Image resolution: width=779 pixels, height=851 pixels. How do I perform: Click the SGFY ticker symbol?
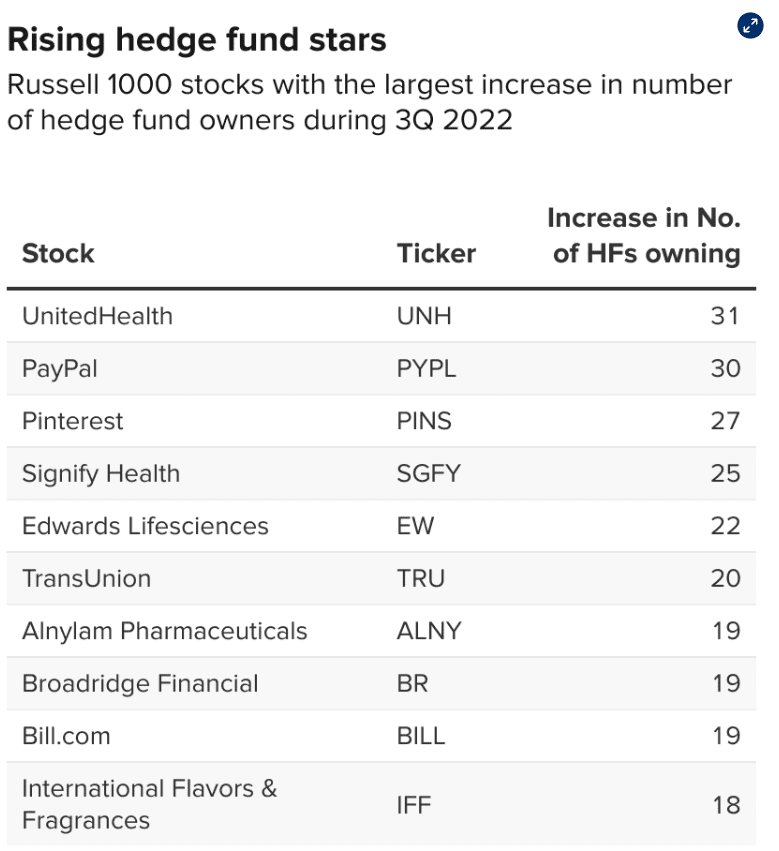point(429,473)
